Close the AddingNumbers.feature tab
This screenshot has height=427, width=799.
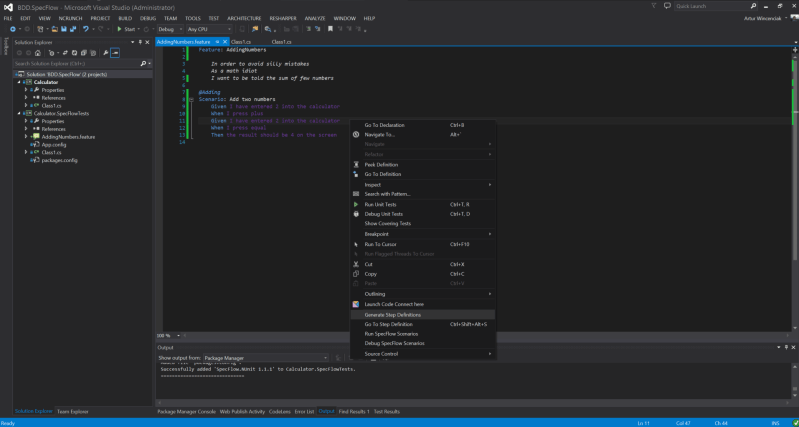click(225, 42)
